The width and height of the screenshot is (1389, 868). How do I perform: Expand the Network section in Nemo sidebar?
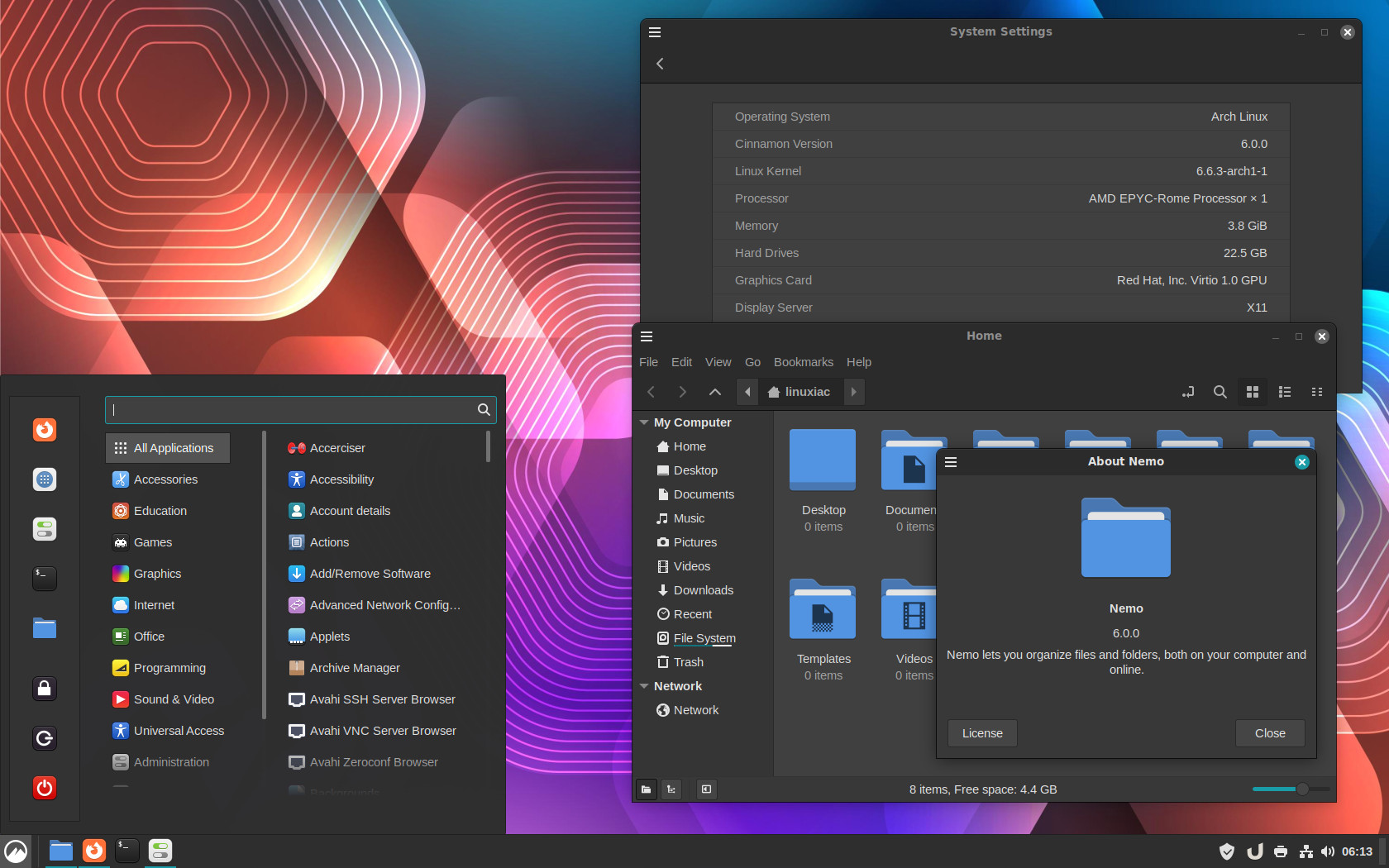click(x=644, y=685)
